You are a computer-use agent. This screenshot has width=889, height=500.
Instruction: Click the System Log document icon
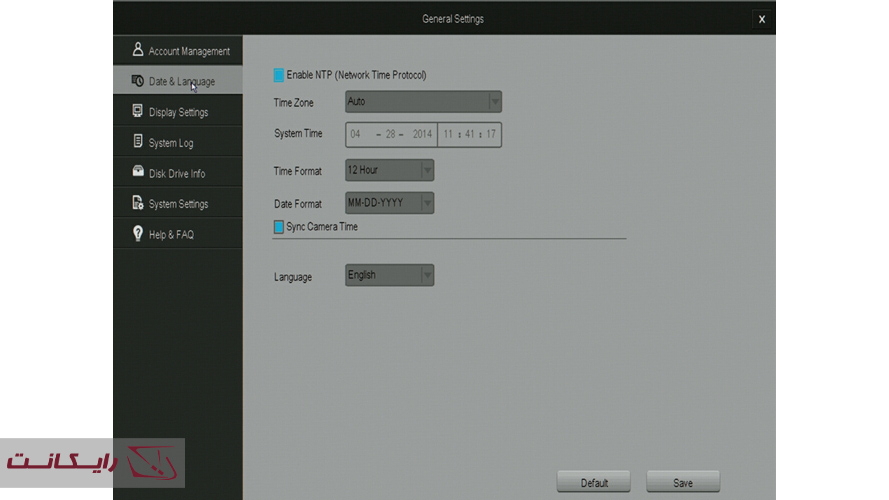point(138,142)
